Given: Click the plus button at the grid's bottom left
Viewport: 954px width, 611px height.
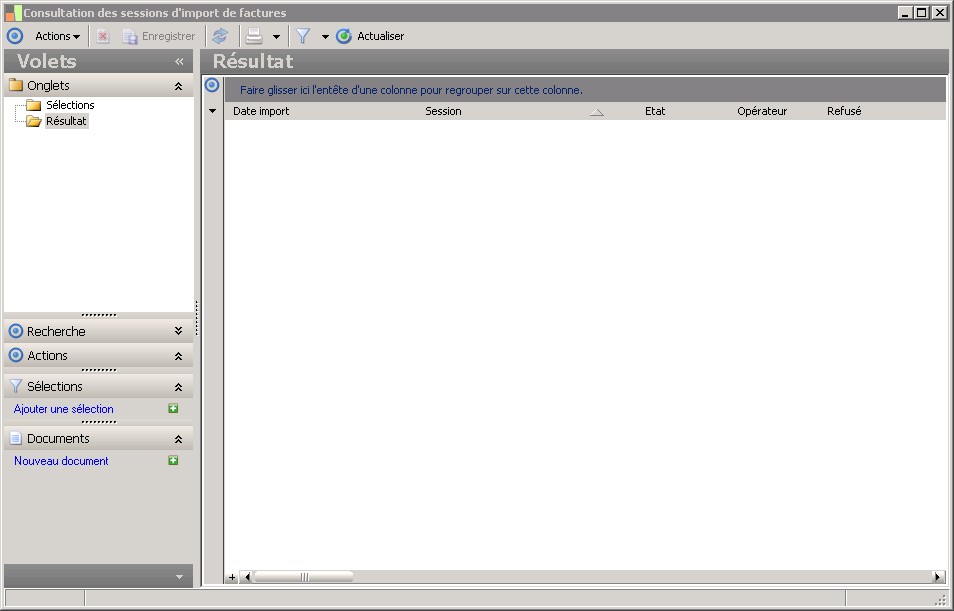Looking at the screenshot, I should coord(232,577).
